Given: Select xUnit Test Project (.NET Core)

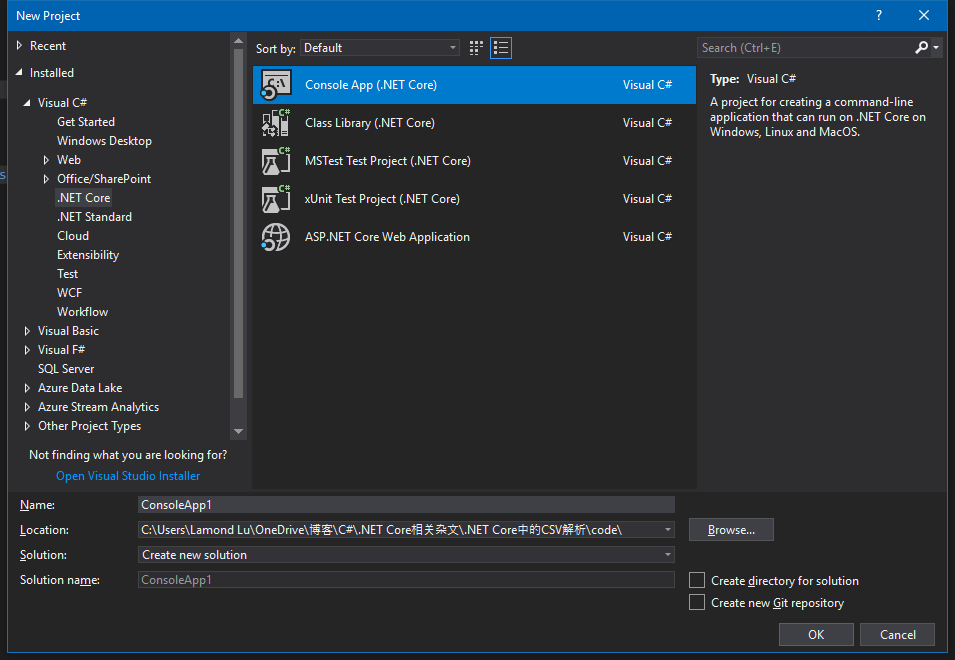Looking at the screenshot, I should point(474,198).
